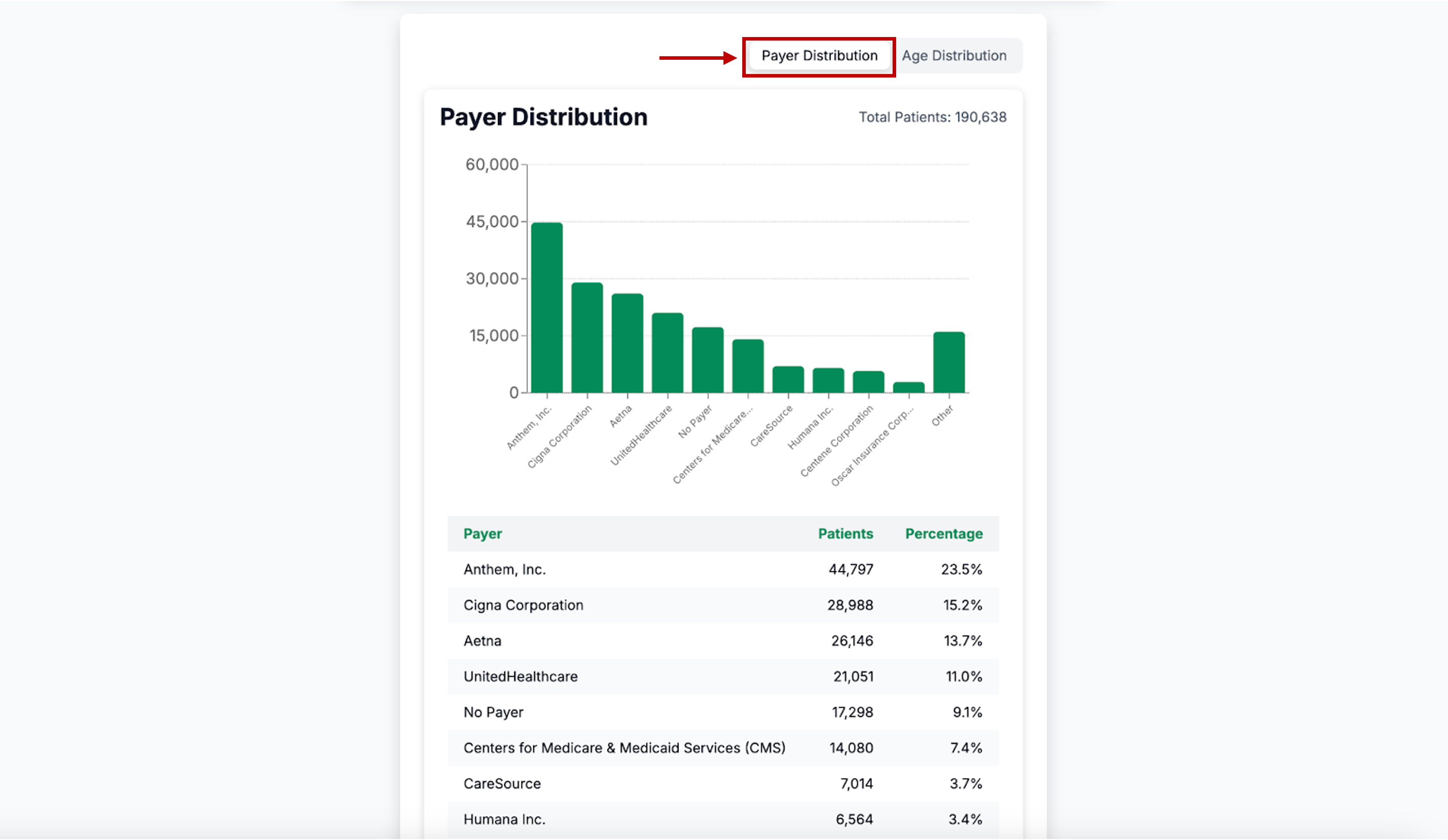Viewport: 1448px width, 840px height.
Task: Click the Other bar in the chart
Action: click(949, 363)
